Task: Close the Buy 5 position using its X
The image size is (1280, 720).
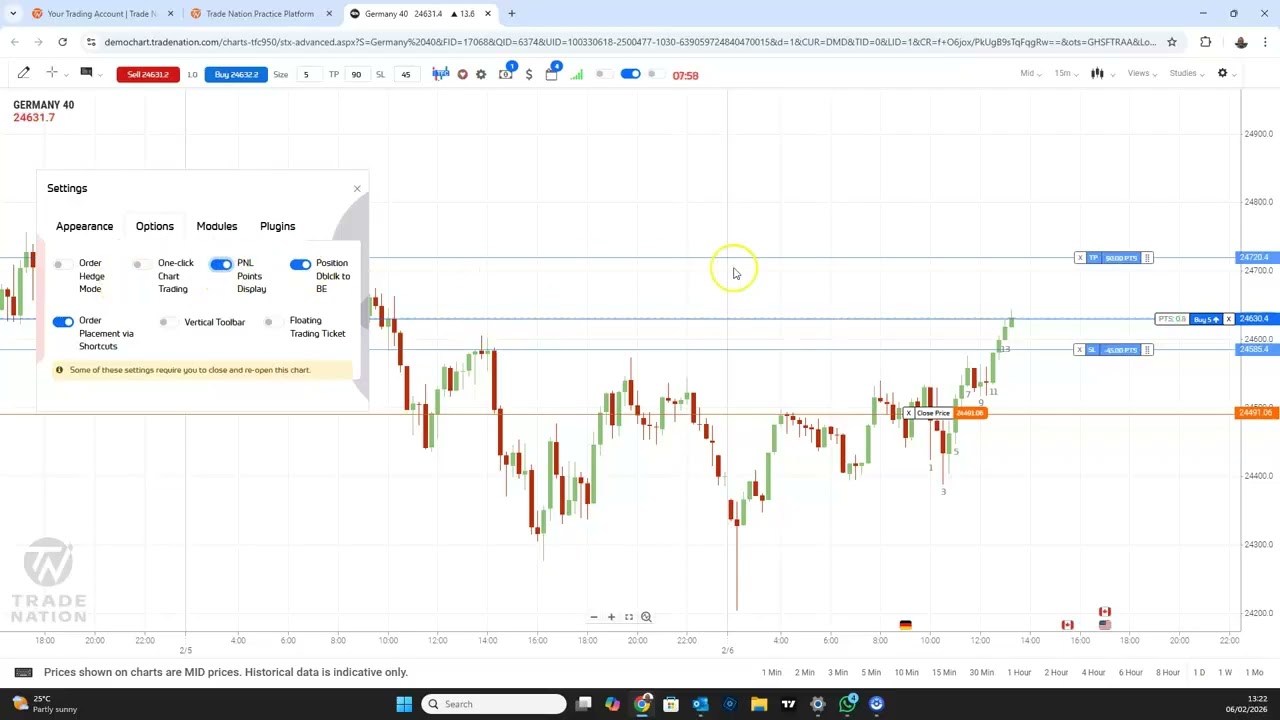Action: click(1229, 319)
